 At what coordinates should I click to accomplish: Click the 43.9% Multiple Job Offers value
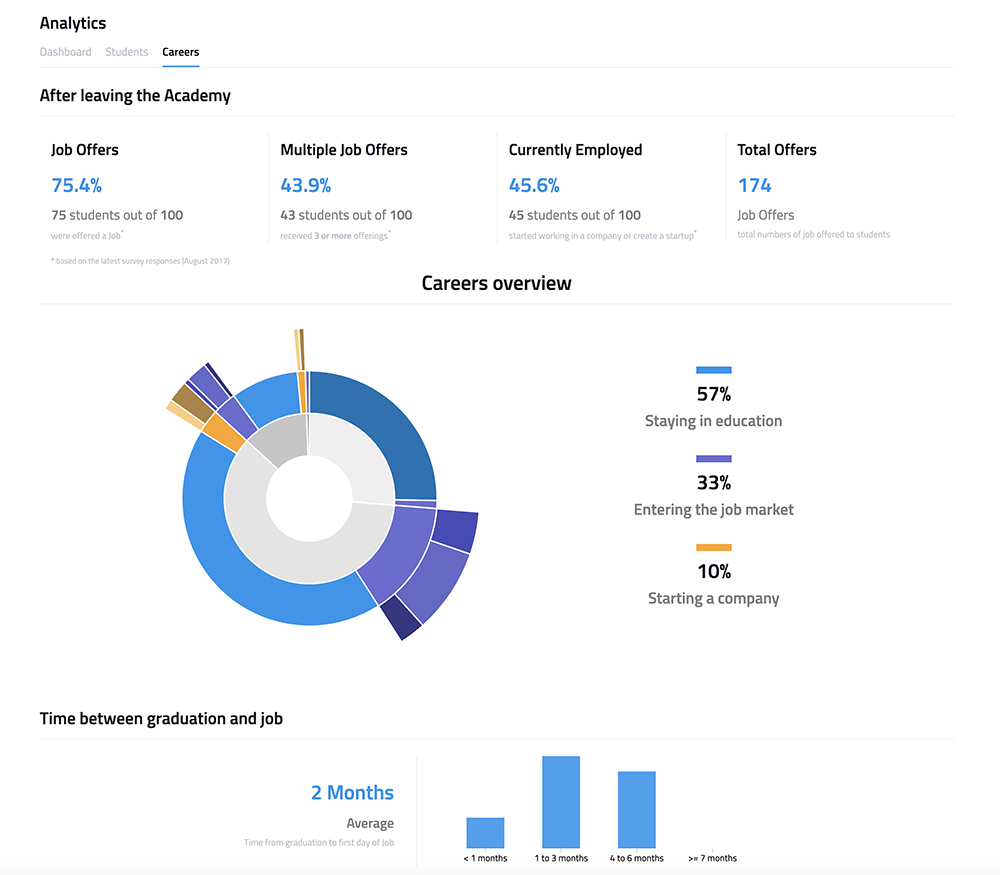[x=305, y=186]
